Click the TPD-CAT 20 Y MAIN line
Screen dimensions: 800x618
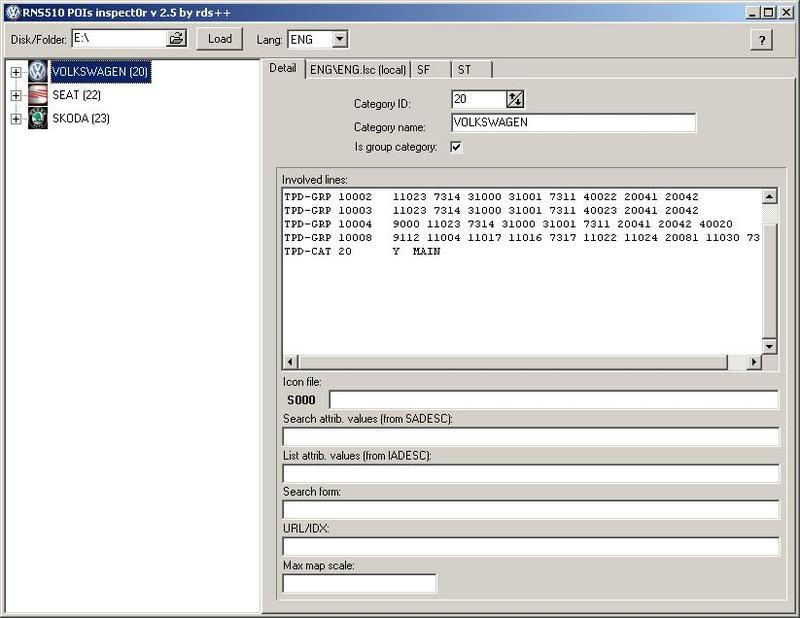point(362,252)
